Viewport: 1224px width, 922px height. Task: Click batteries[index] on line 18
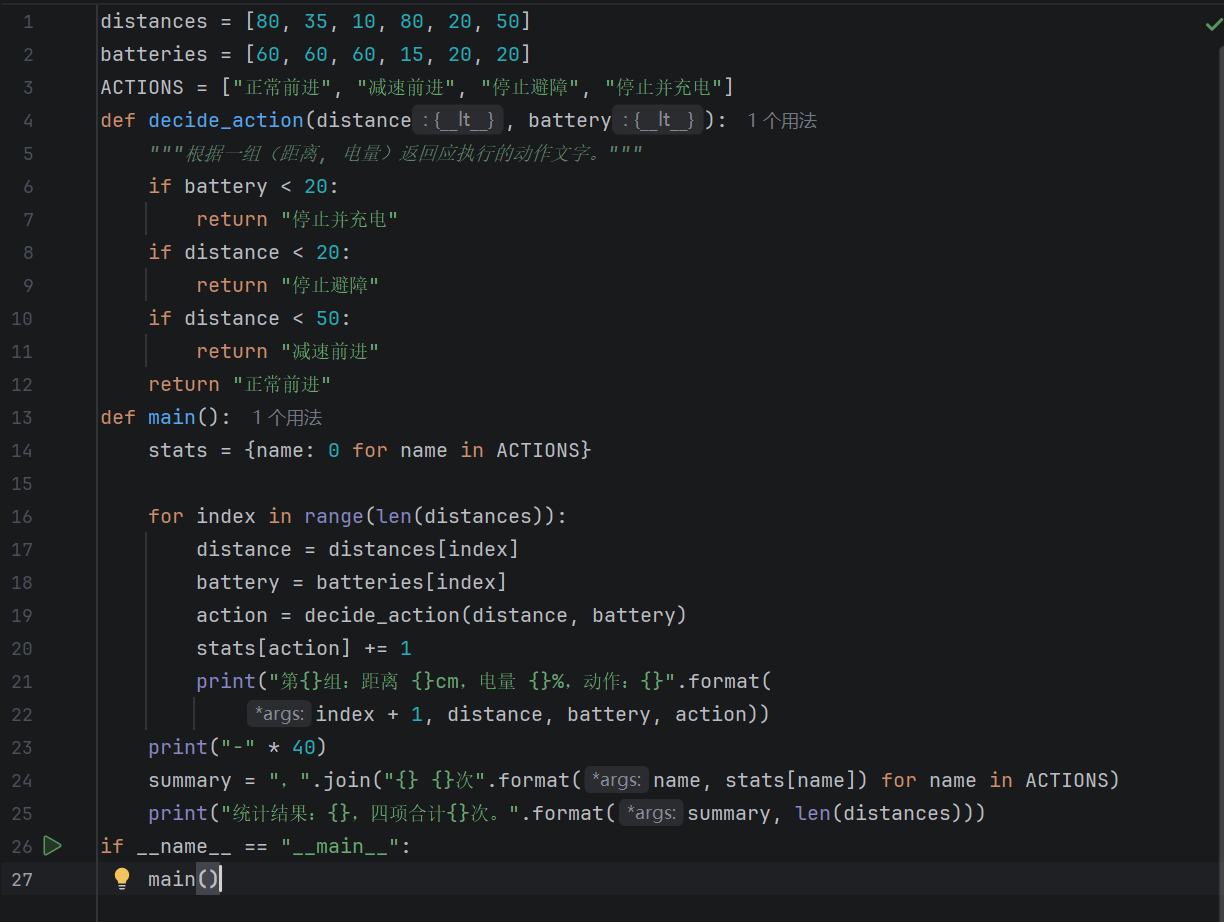[412, 583]
